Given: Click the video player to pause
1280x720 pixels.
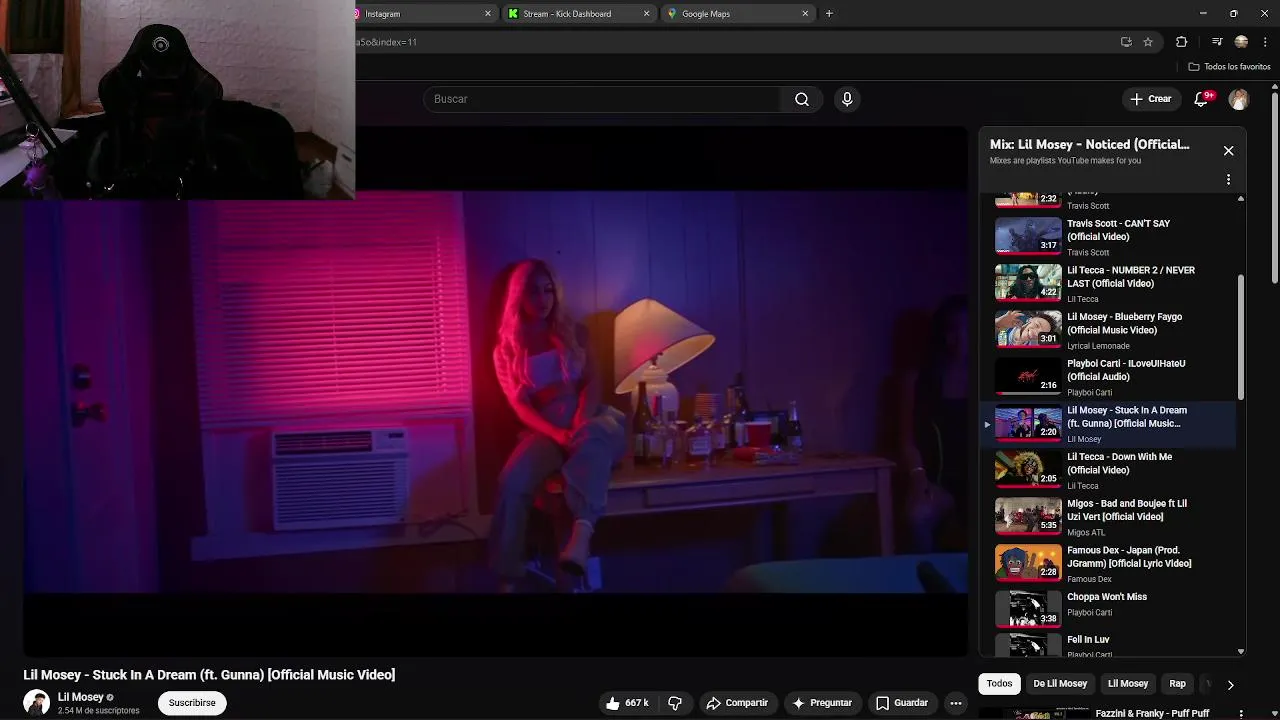Looking at the screenshot, I should coord(496,392).
